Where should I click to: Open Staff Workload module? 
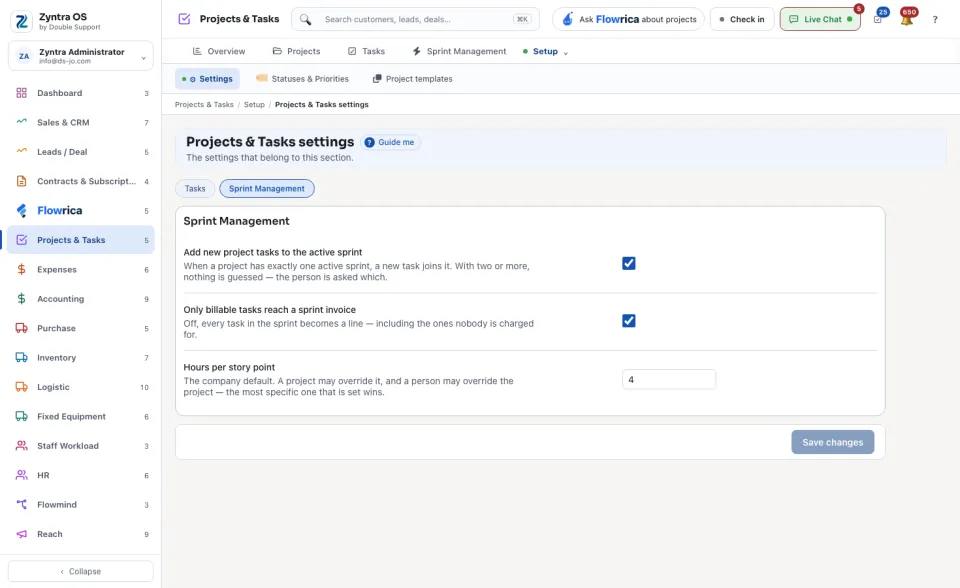coord(81,446)
